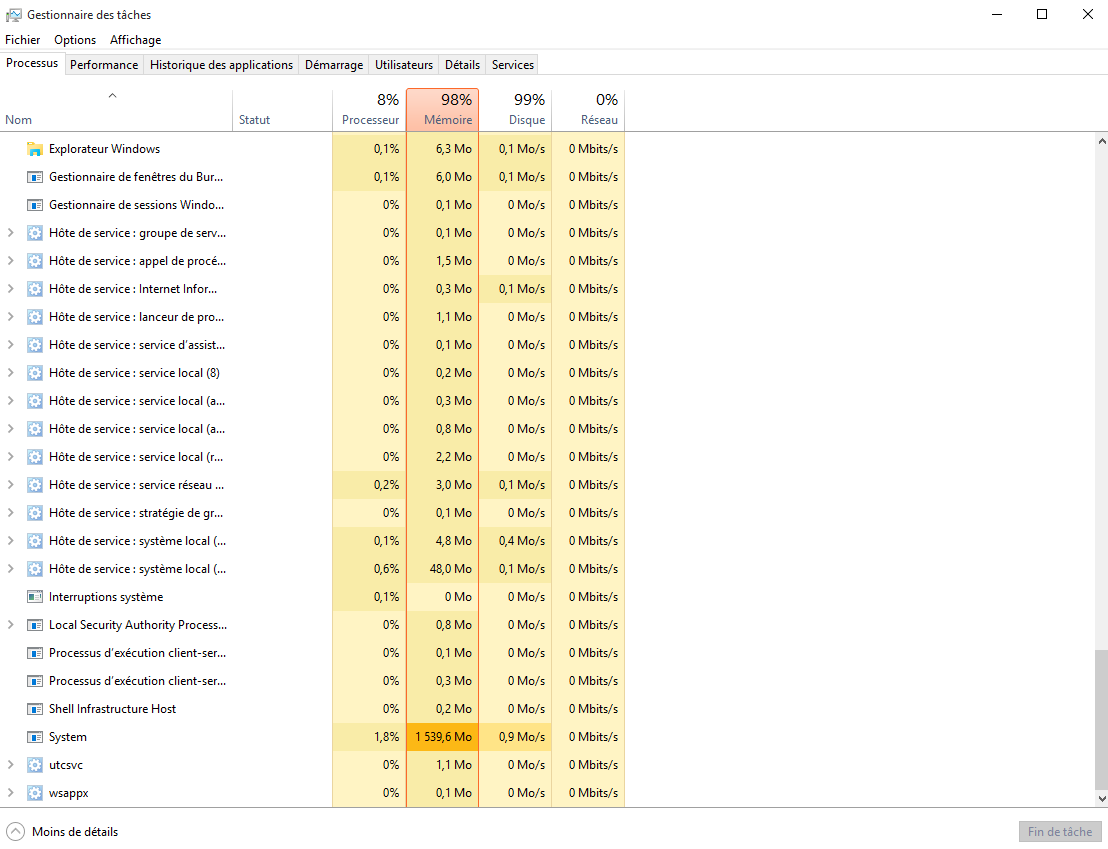
Task: Select the 48,0 Mo memory value
Action: pos(442,569)
